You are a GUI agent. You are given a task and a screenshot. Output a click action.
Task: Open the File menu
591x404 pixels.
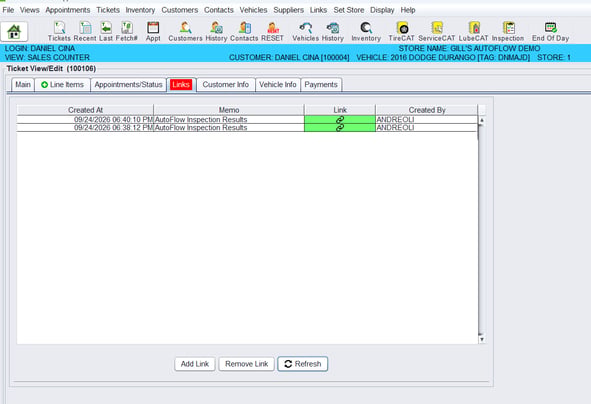tap(8, 10)
